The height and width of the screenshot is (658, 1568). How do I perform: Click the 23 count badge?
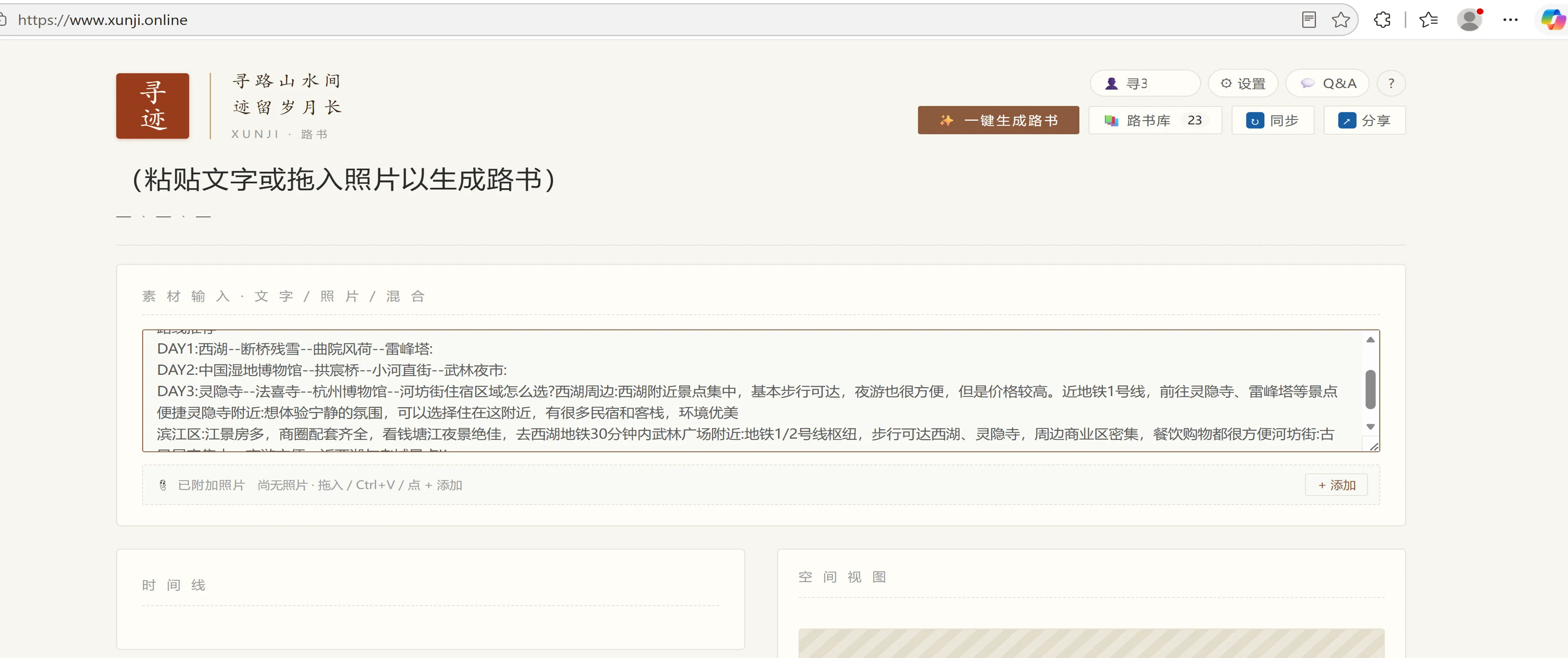(x=1194, y=120)
